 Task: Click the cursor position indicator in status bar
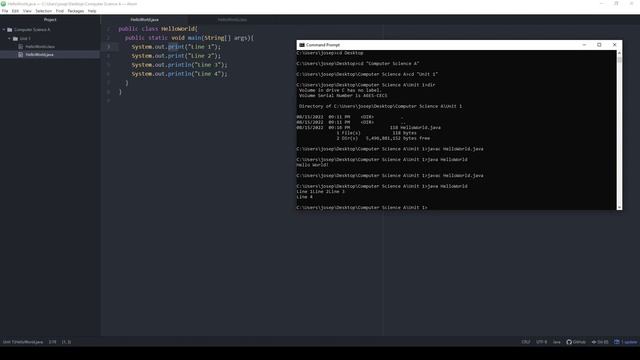52,342
